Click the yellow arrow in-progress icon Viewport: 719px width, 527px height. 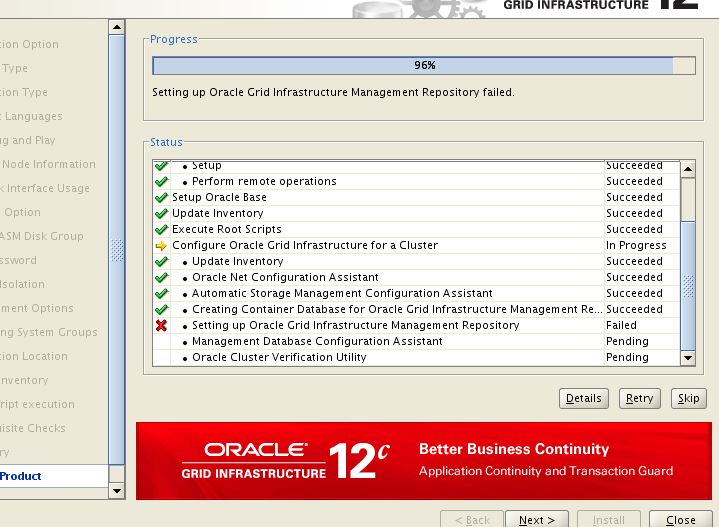click(161, 246)
